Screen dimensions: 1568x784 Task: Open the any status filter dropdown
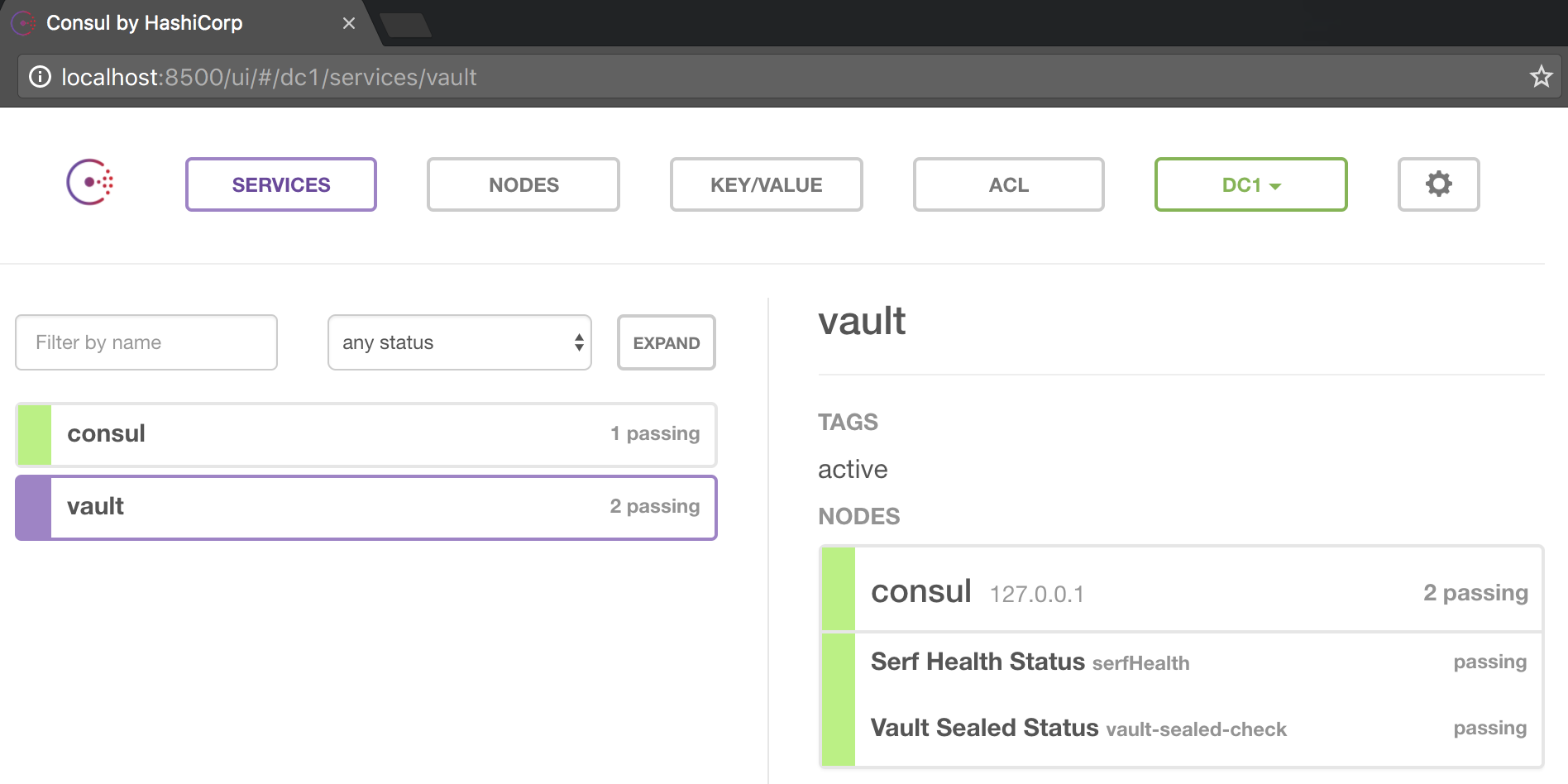click(460, 342)
